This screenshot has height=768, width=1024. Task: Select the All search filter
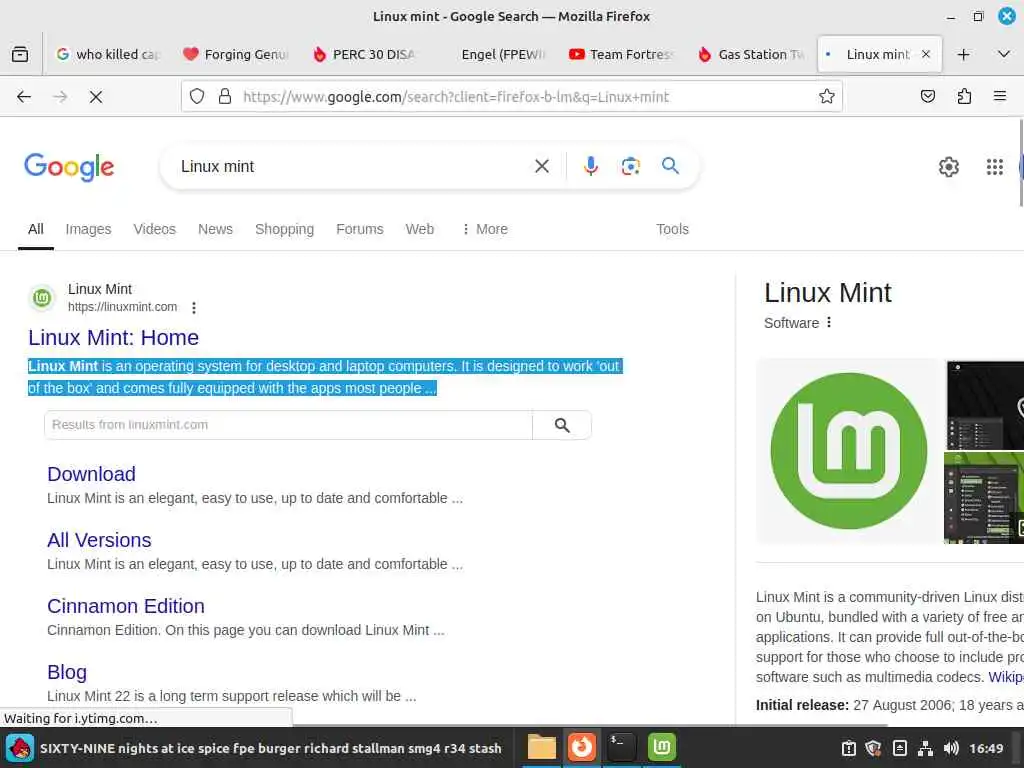36,229
